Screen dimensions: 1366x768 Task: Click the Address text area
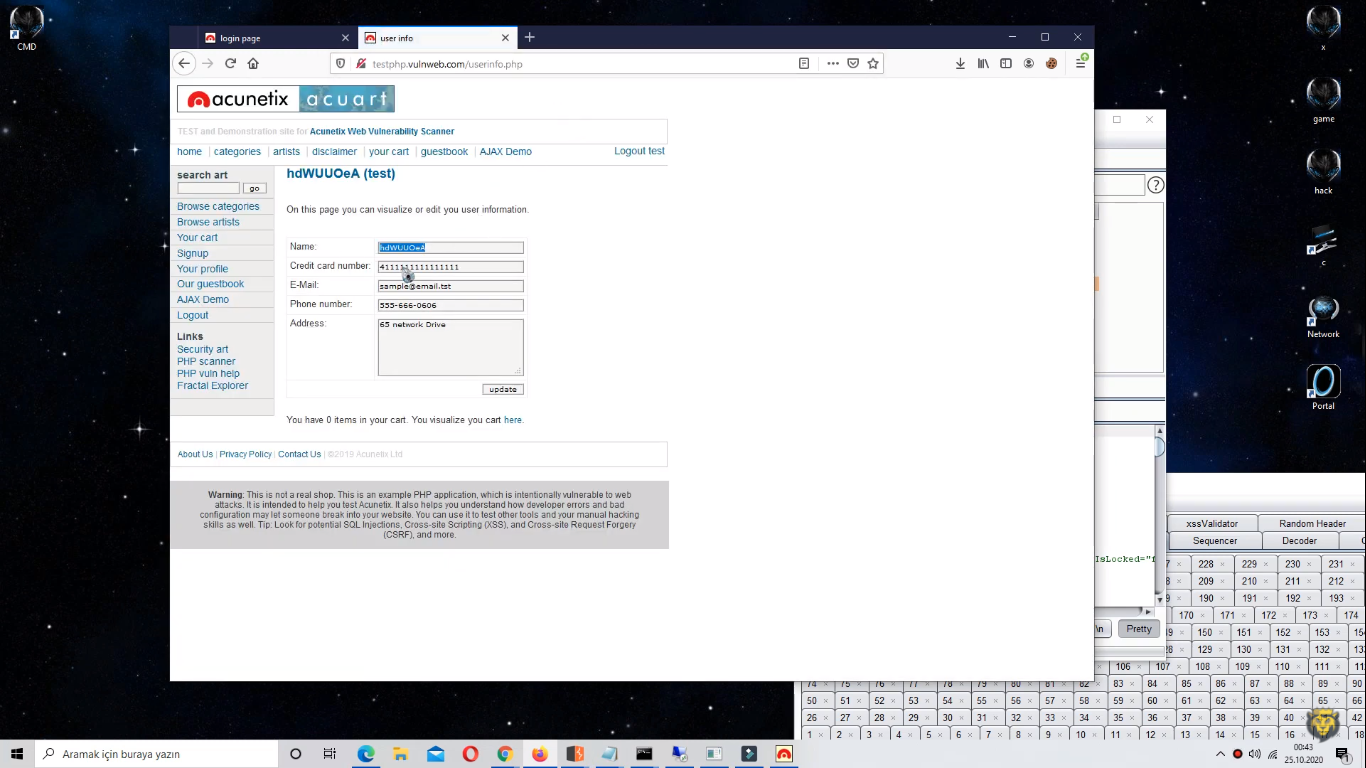450,347
